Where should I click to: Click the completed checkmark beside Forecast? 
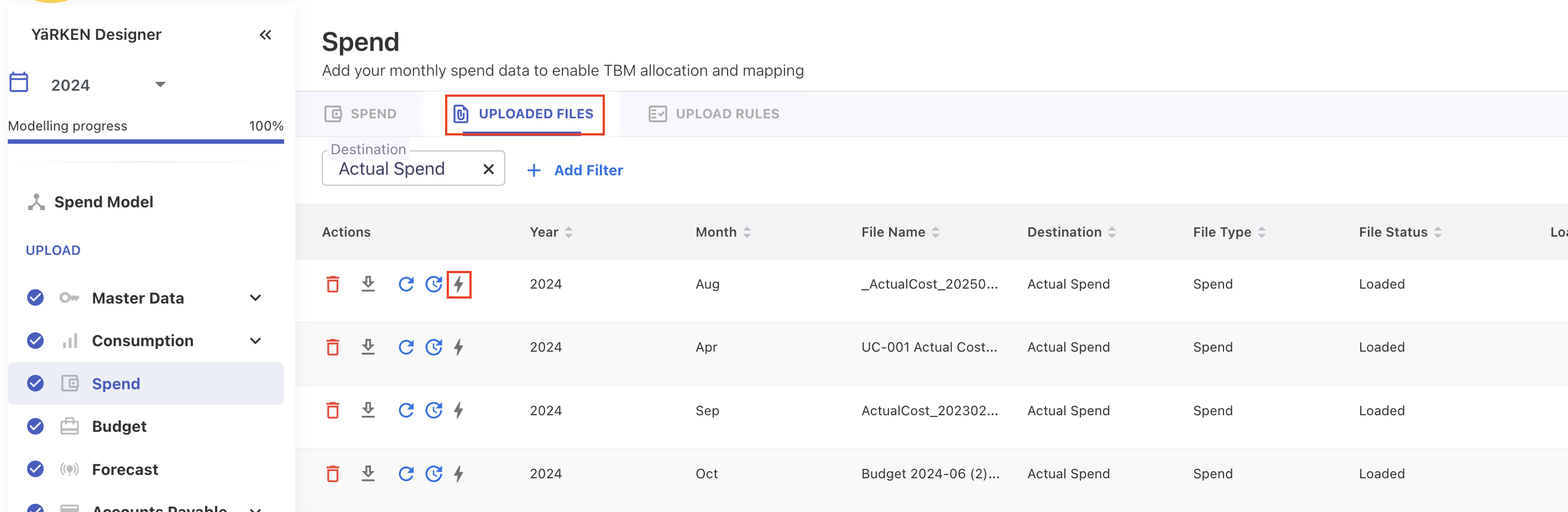[35, 469]
